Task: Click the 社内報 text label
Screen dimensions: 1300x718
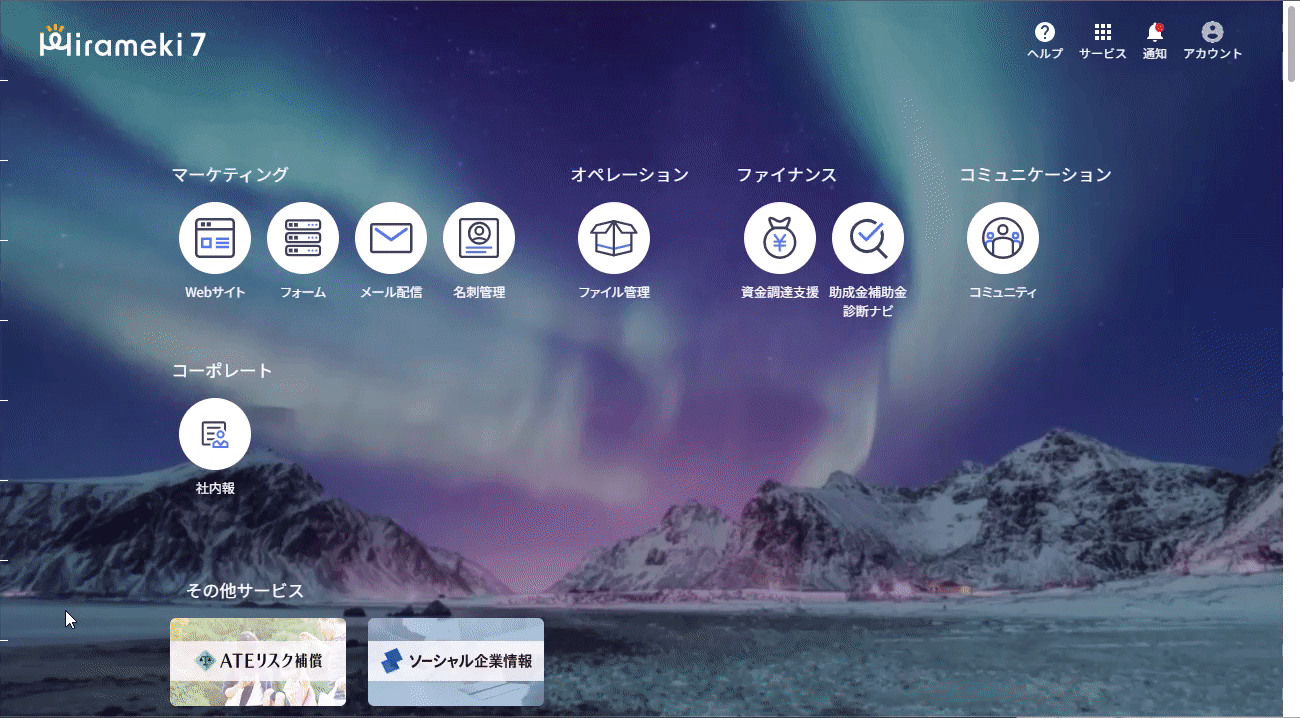Action: (215, 489)
